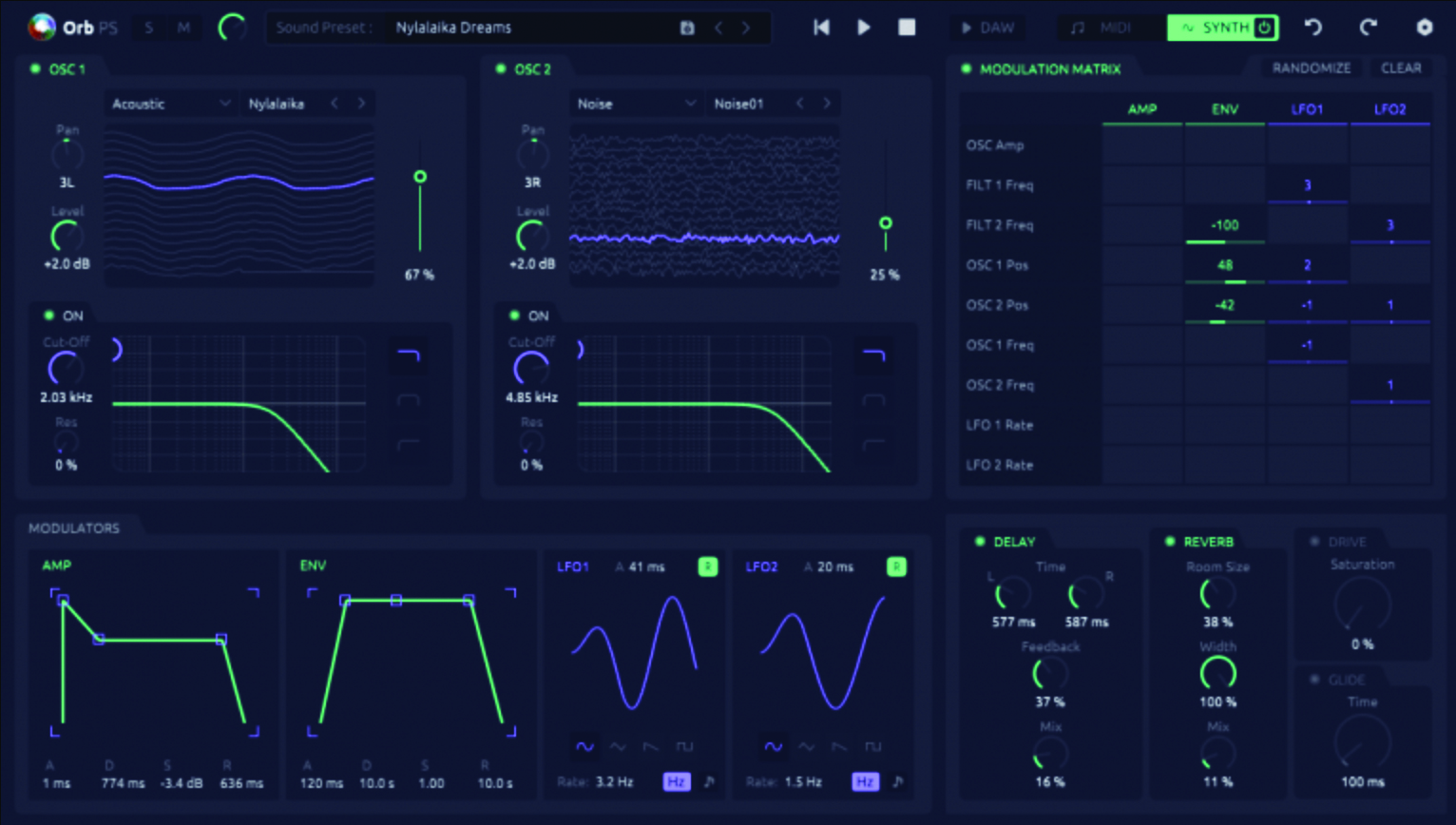Choose low-pass filter shape for OSC 2
This screenshot has width=1456, height=825.
(873, 355)
